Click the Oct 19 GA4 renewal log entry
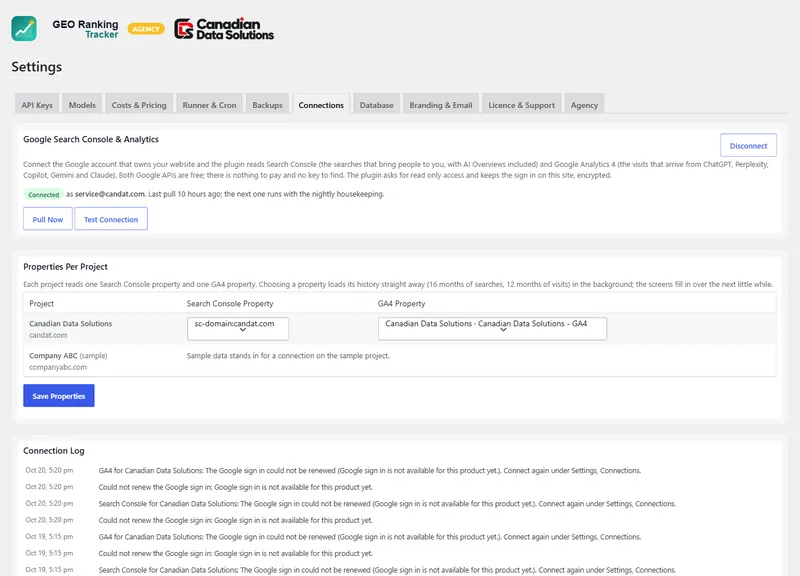The height and width of the screenshot is (576, 800). pyautogui.click(x=369, y=537)
